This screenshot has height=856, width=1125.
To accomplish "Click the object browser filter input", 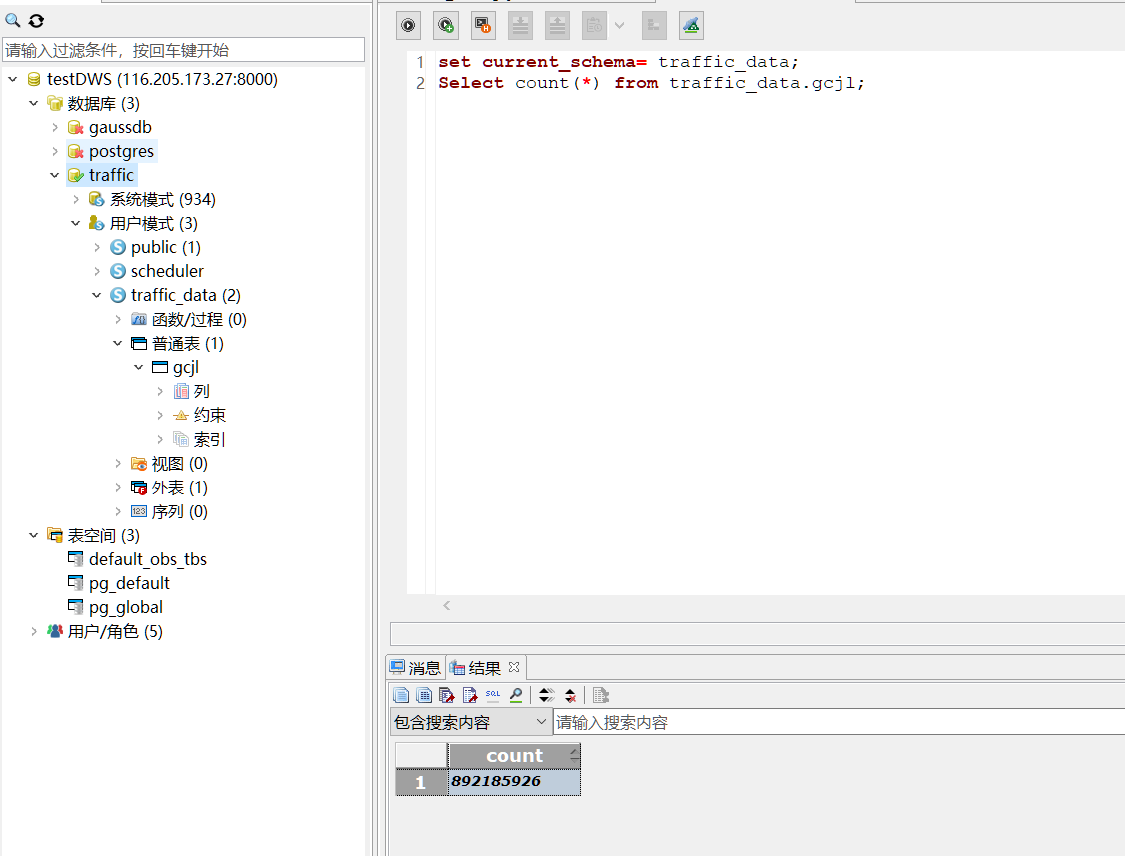I will (184, 50).
